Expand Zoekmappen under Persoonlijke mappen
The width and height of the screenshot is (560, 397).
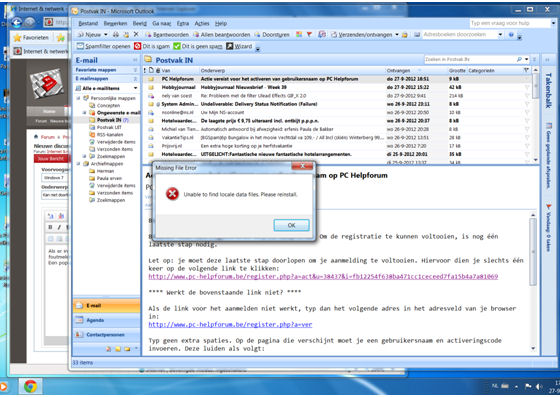click(x=84, y=156)
